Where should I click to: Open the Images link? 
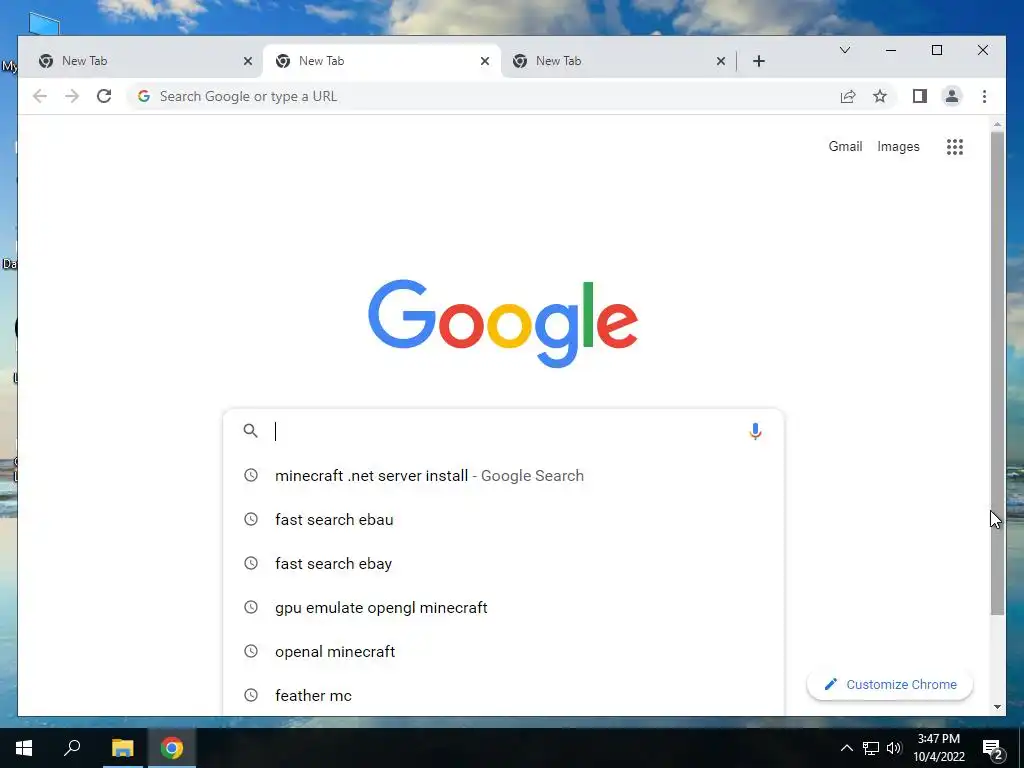tap(898, 147)
